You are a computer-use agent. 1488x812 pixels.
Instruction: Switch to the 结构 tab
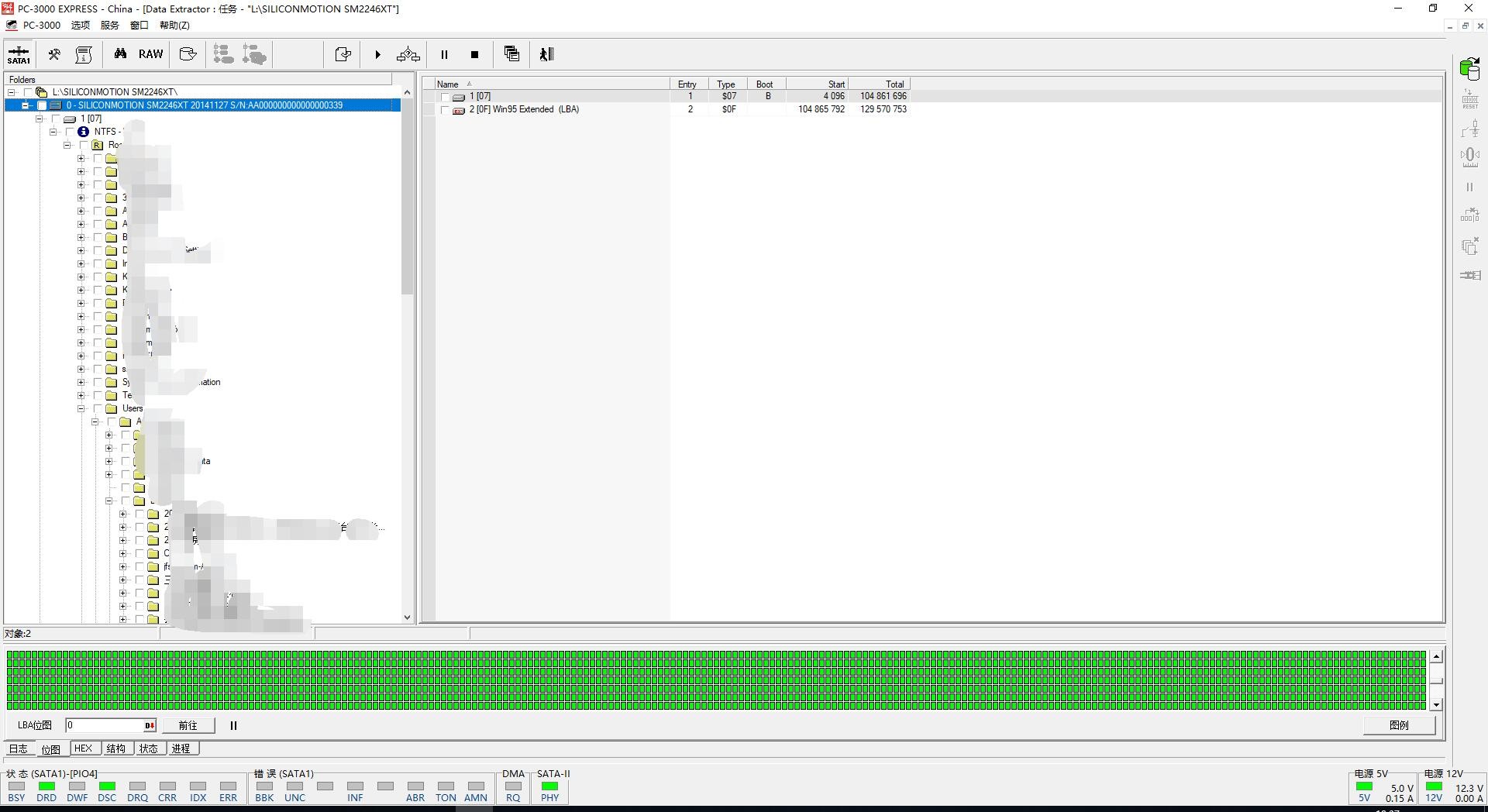[x=116, y=748]
